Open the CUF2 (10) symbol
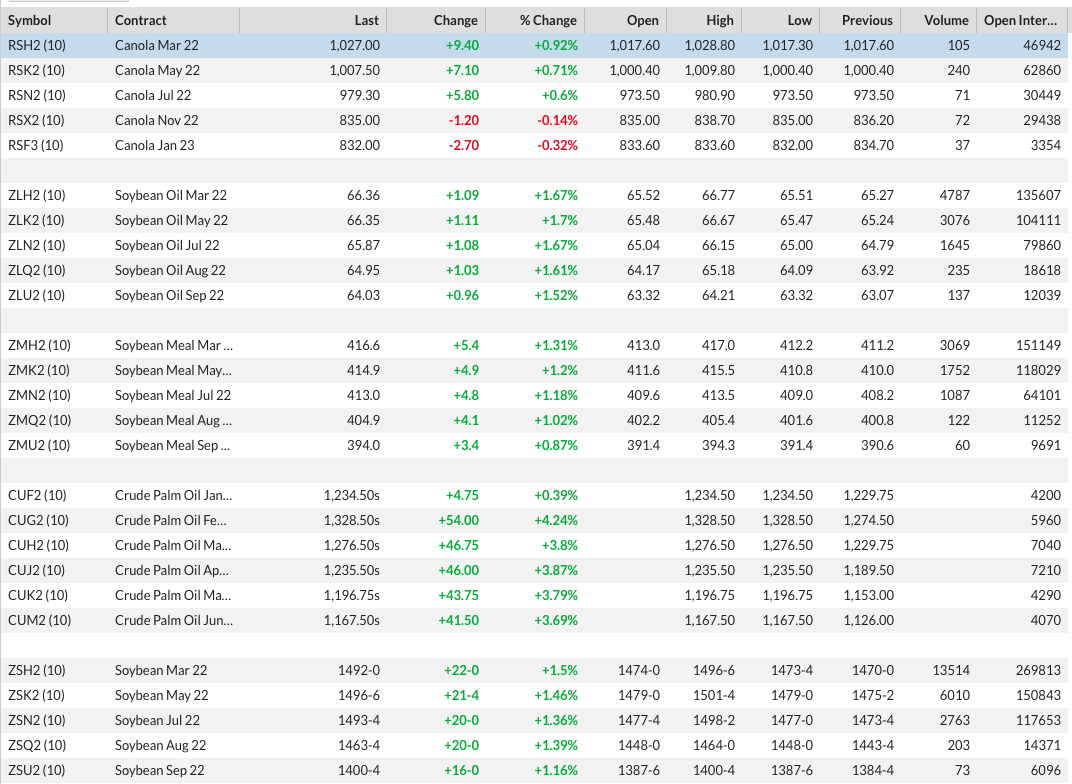1072x784 pixels. tap(37, 495)
